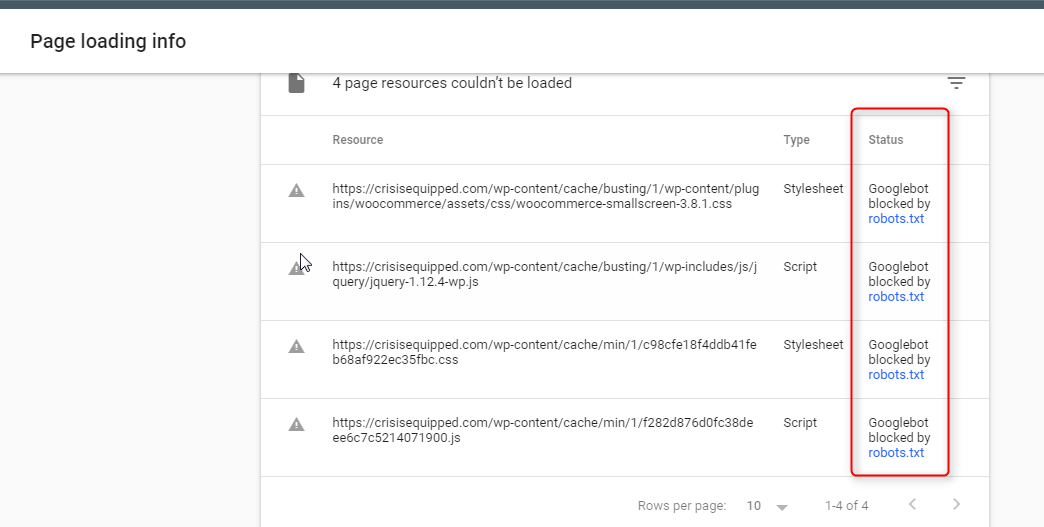The width and height of the screenshot is (1044, 527).
Task: Click the document icon beside '4 page resources' heading
Action: pyautogui.click(x=296, y=83)
